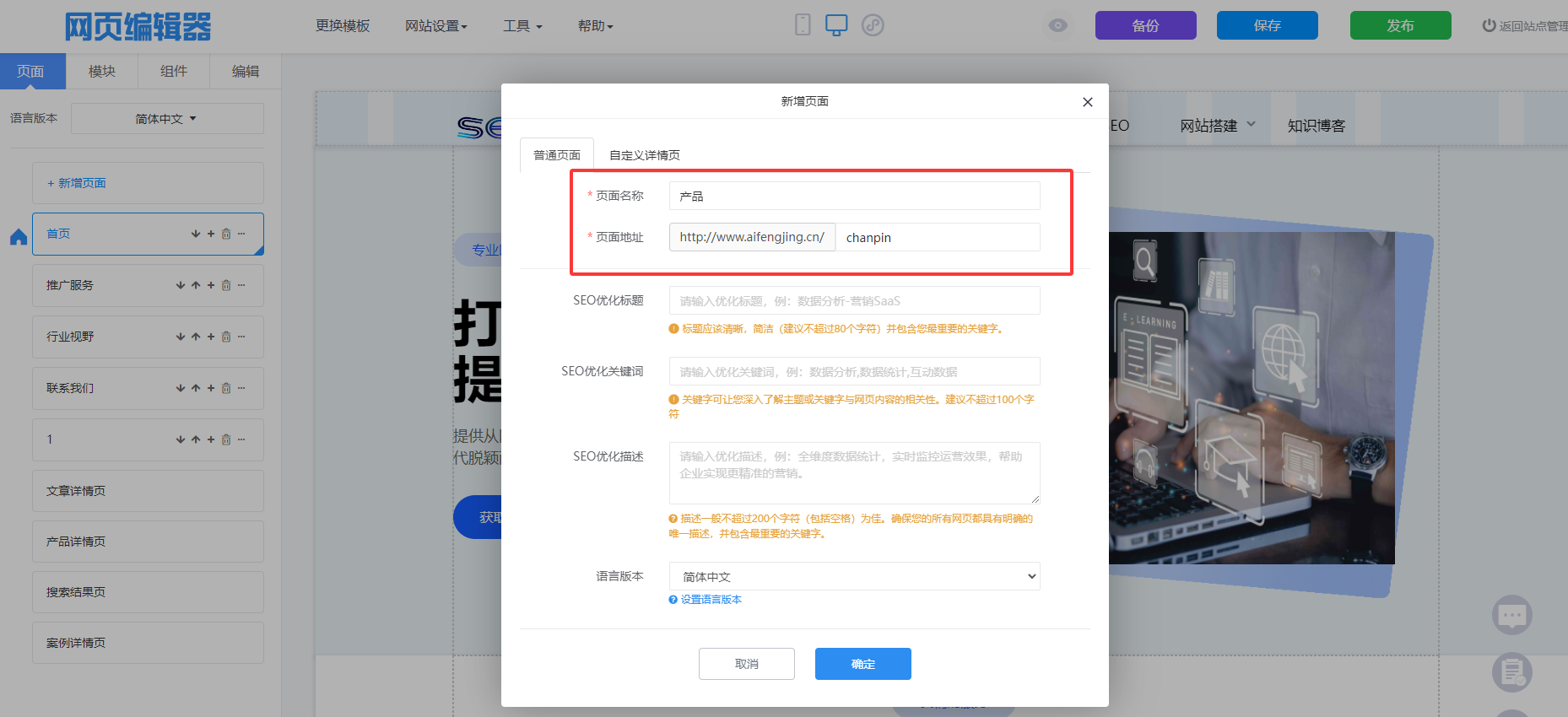This screenshot has width=1568, height=717.
Task: Move 行业视野 page up with arrow
Action: click(x=196, y=337)
